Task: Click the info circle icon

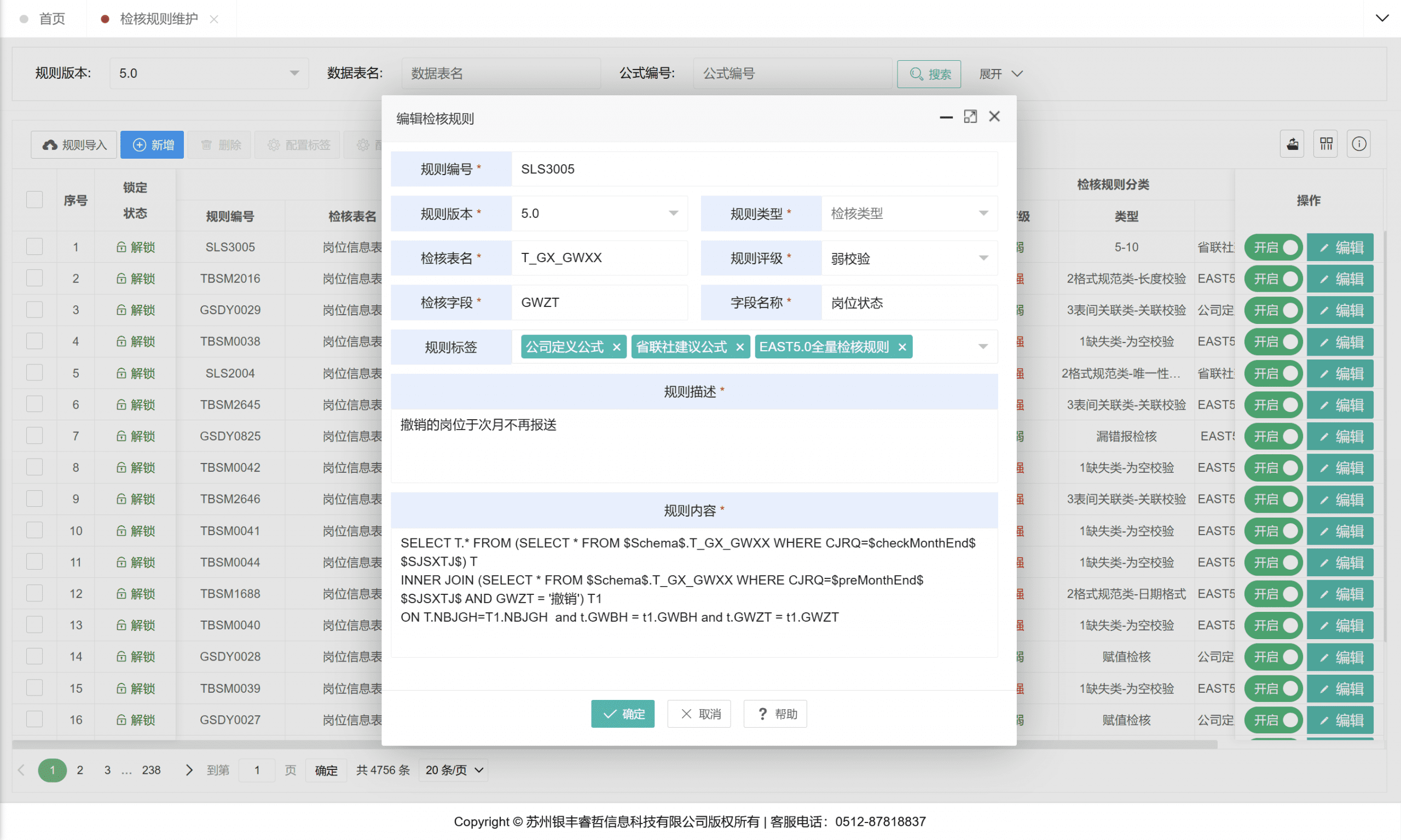Action: [x=1358, y=144]
